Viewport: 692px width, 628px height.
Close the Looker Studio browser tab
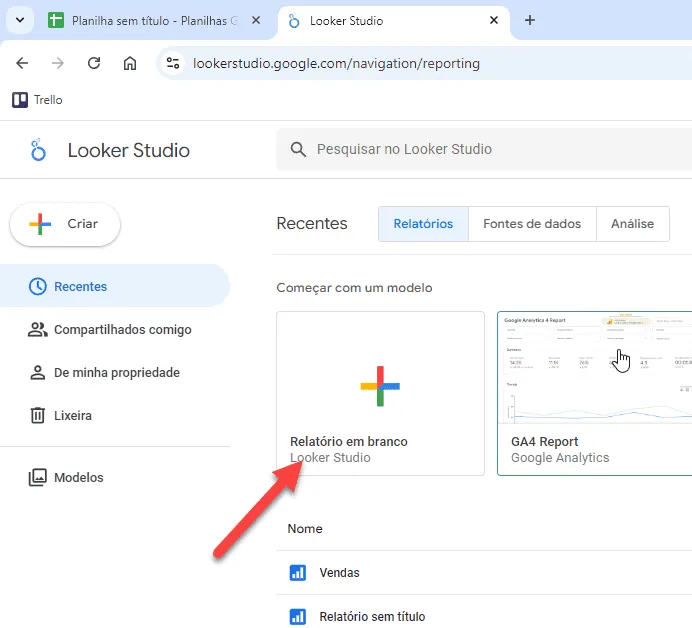(x=494, y=20)
